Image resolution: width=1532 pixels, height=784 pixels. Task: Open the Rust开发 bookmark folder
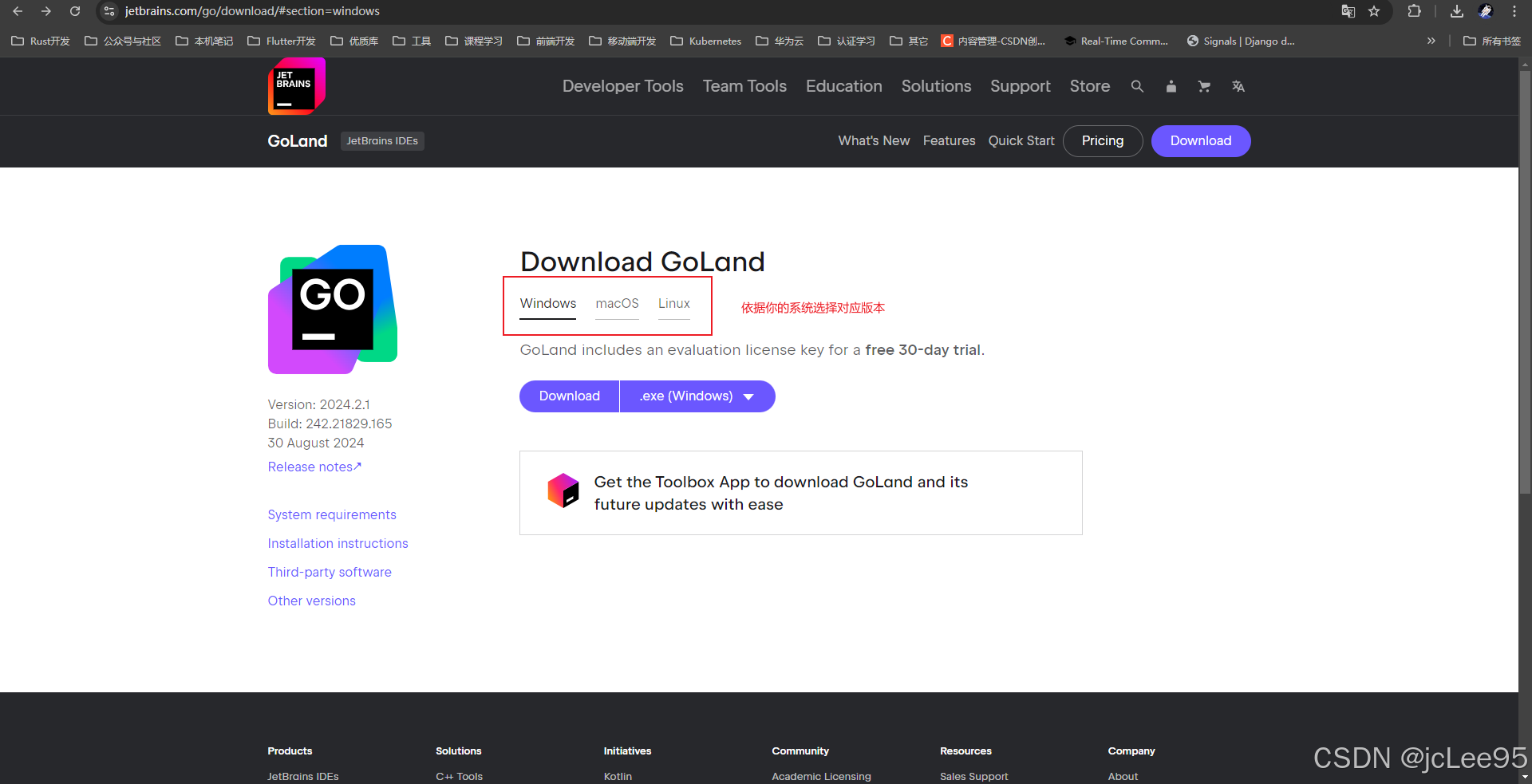pos(41,41)
